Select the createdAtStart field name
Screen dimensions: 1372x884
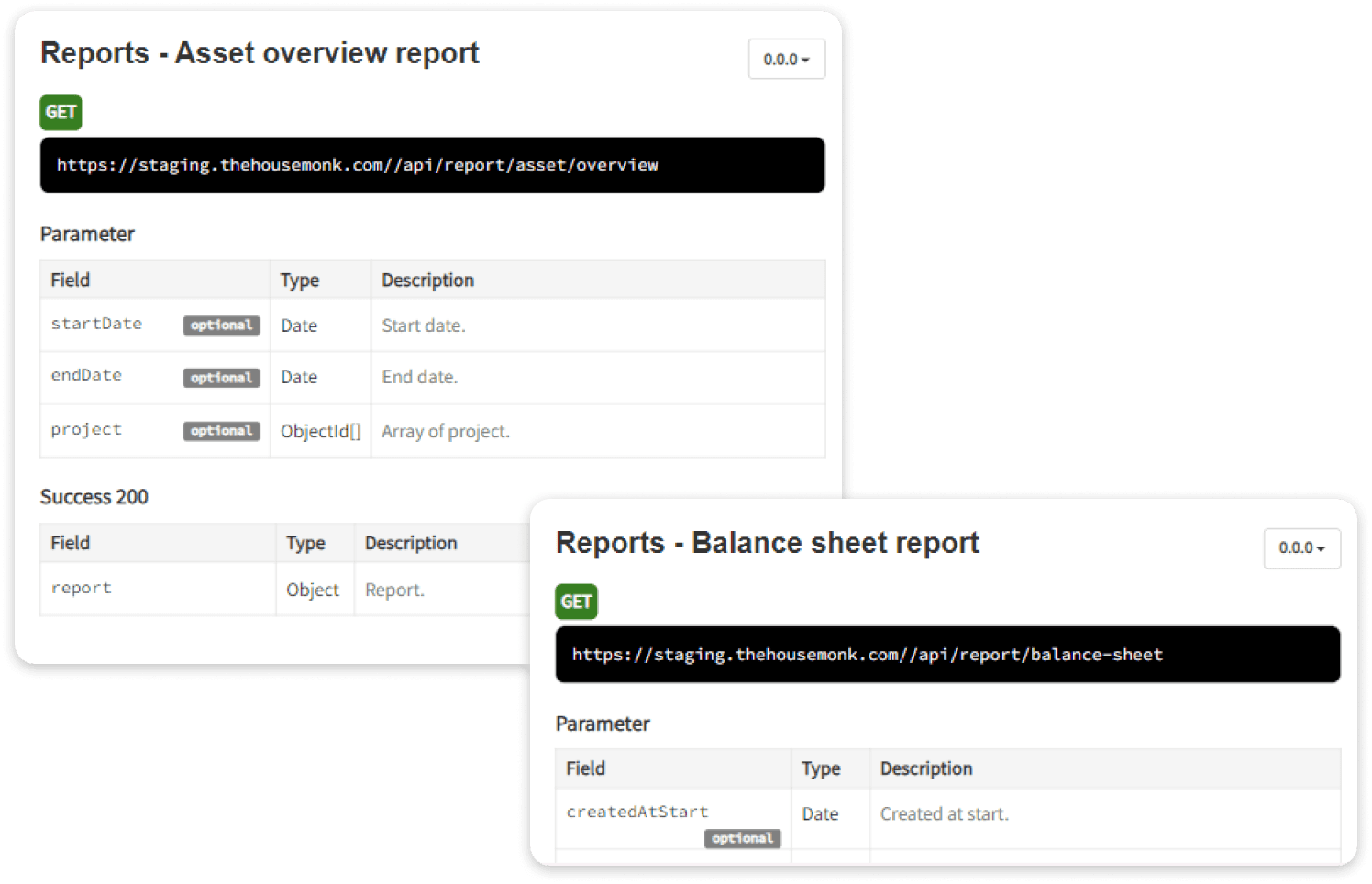point(637,812)
